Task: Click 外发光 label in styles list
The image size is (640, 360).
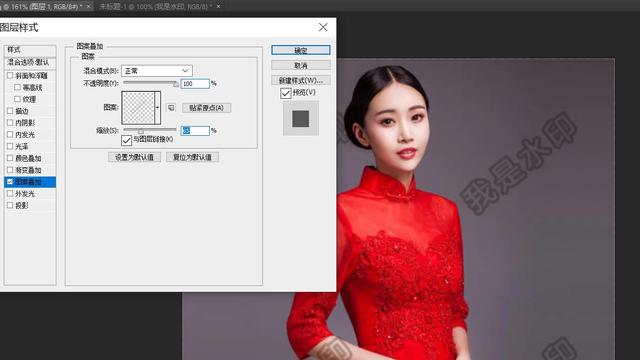Action: point(25,194)
